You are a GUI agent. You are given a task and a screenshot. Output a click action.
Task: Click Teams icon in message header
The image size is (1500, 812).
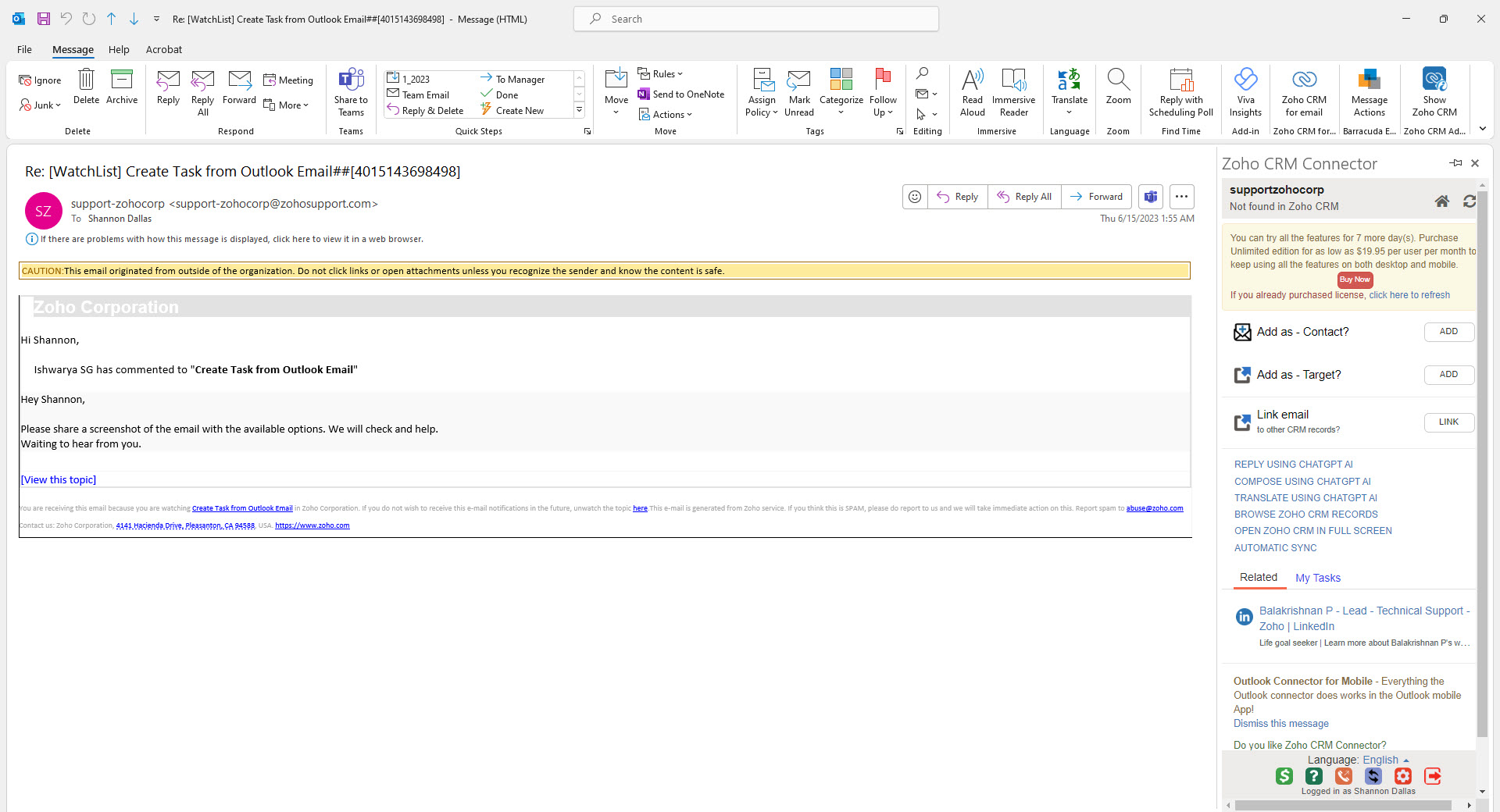[x=1151, y=197]
